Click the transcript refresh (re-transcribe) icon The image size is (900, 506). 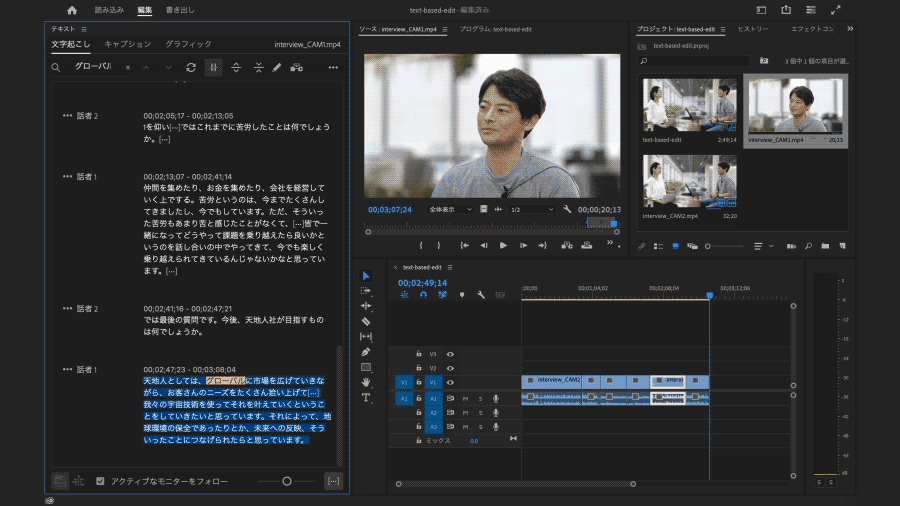click(191, 68)
